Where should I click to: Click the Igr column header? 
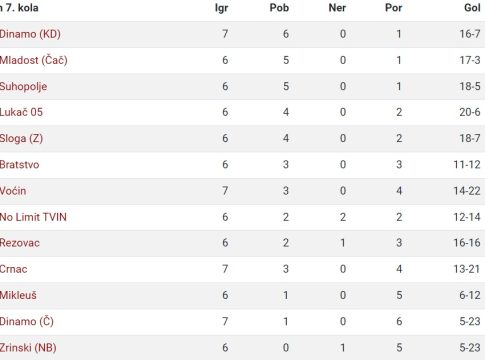222,8
